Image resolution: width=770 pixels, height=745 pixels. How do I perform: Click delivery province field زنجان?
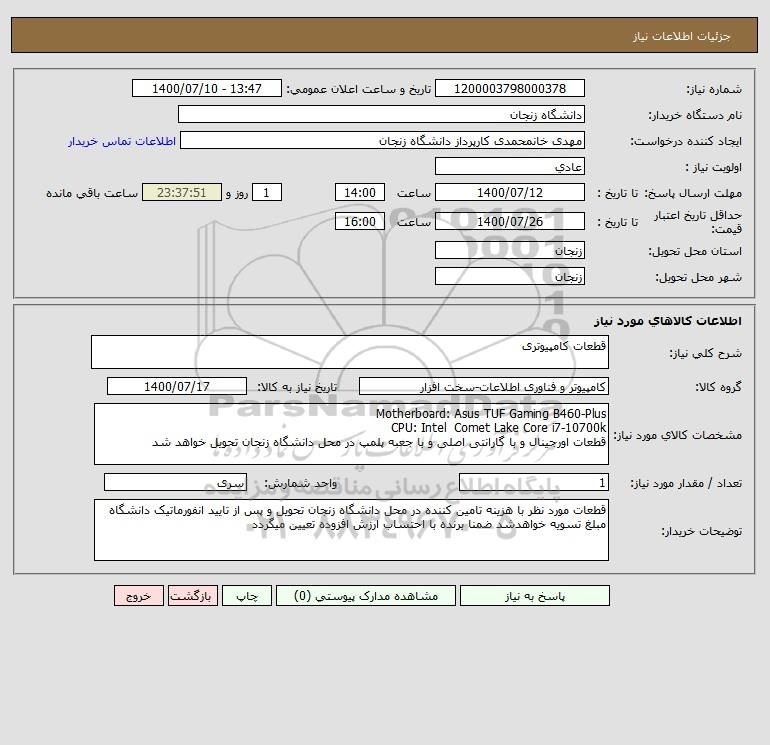[510, 250]
